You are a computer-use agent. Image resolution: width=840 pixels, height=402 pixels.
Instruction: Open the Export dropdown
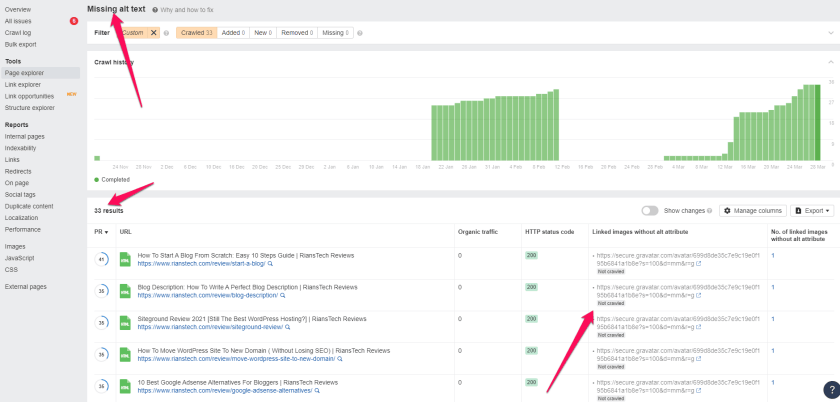coord(812,211)
